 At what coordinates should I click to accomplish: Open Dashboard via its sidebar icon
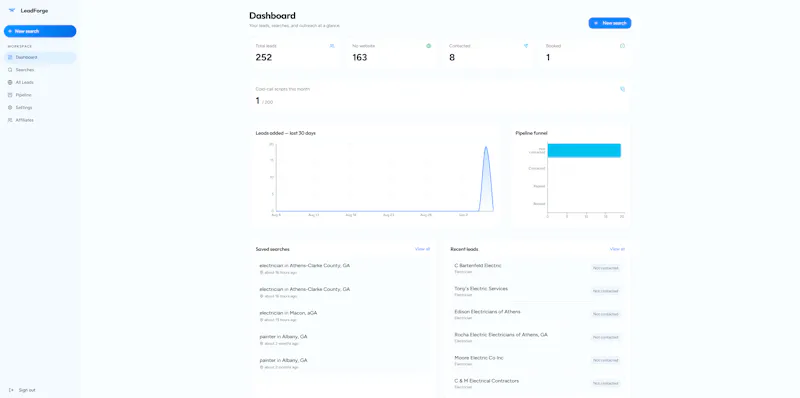[x=10, y=57]
